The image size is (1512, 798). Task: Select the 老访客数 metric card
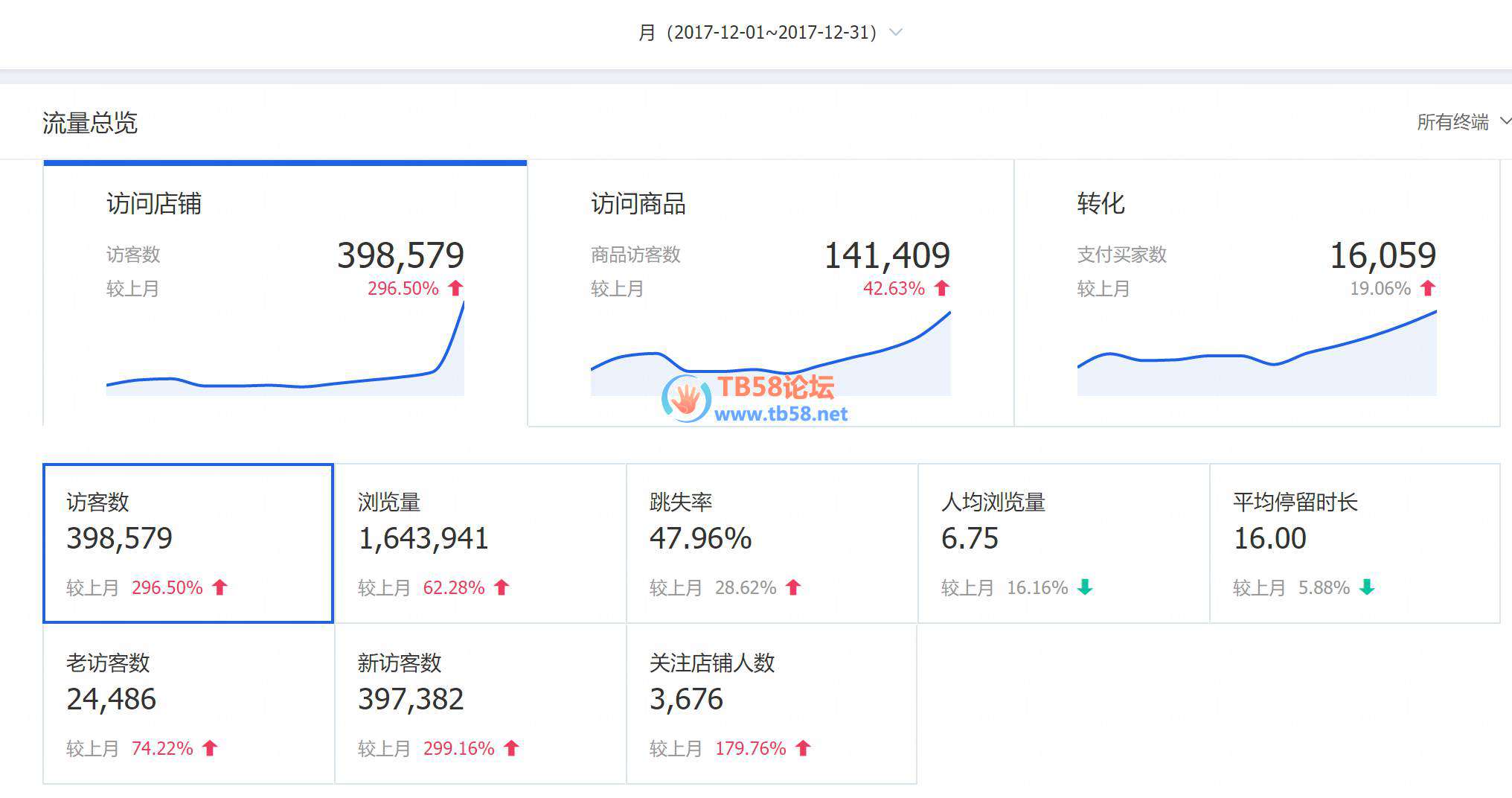(x=188, y=703)
